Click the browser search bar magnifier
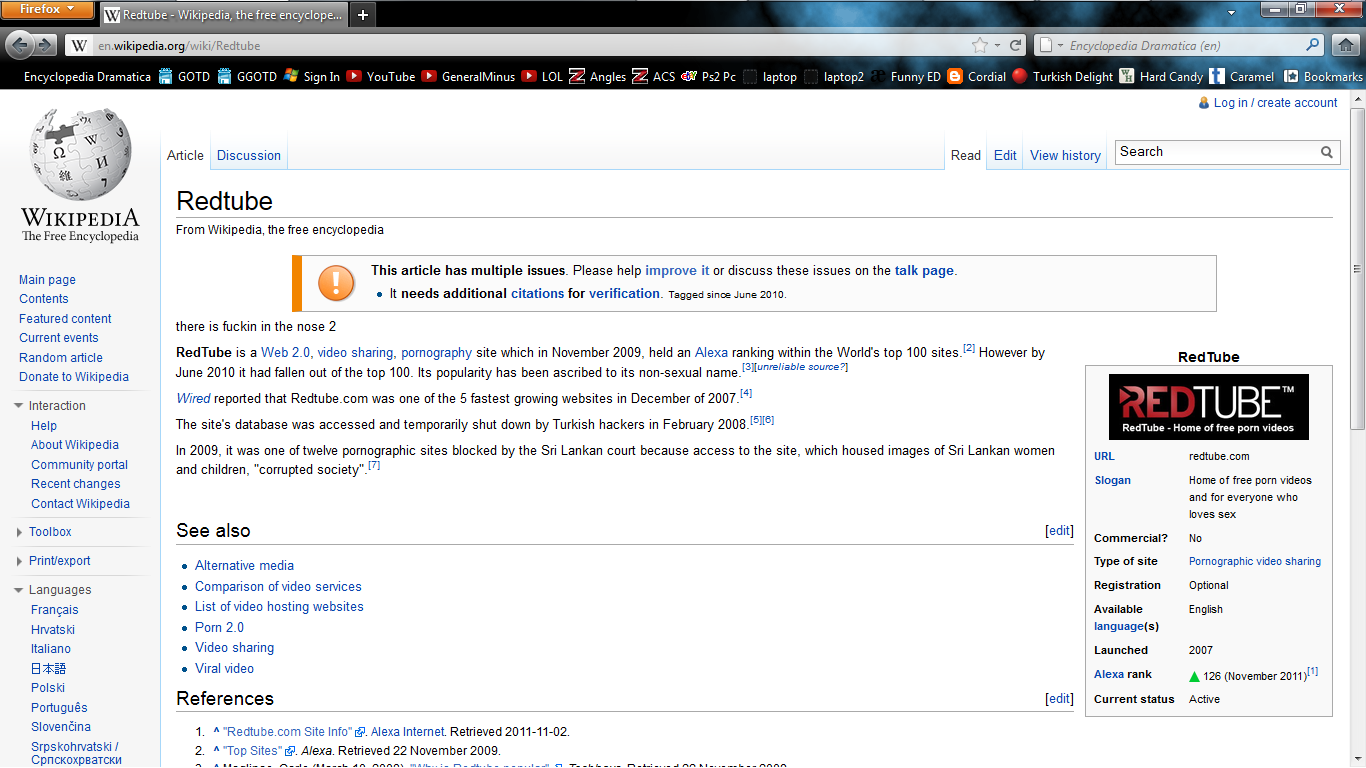The height and width of the screenshot is (768, 1366). [x=1313, y=45]
